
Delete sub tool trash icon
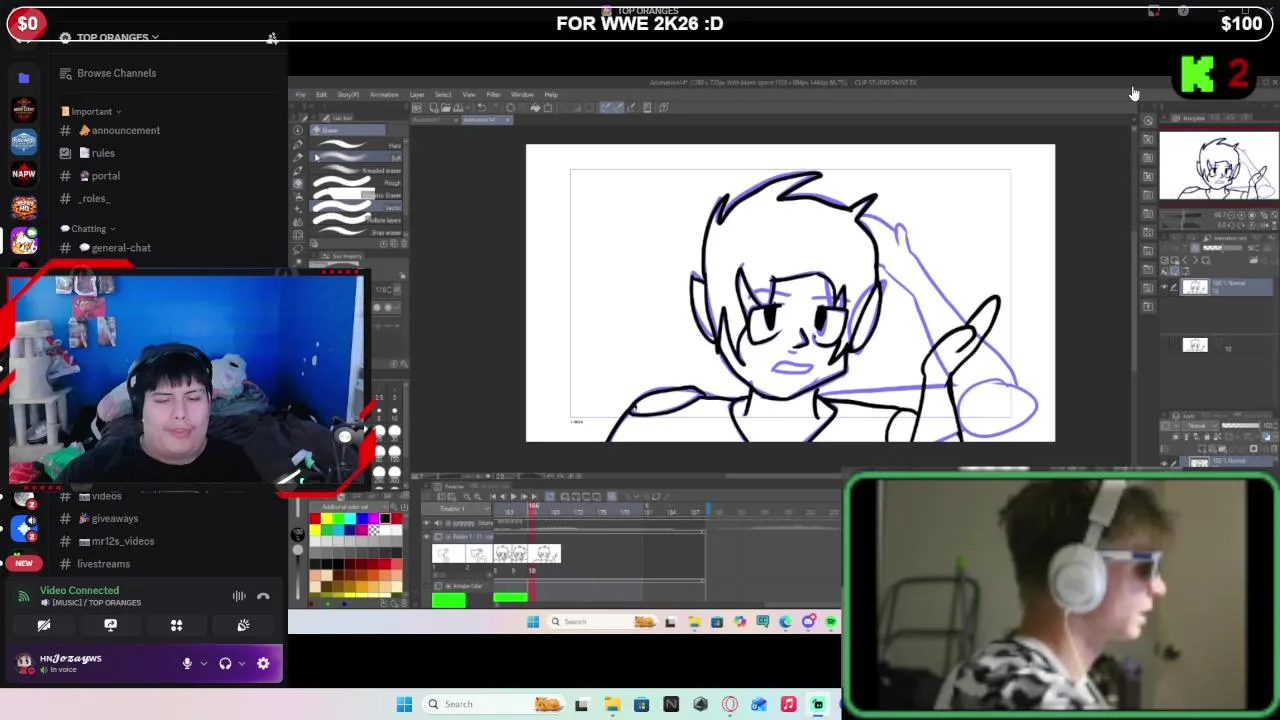(402, 243)
